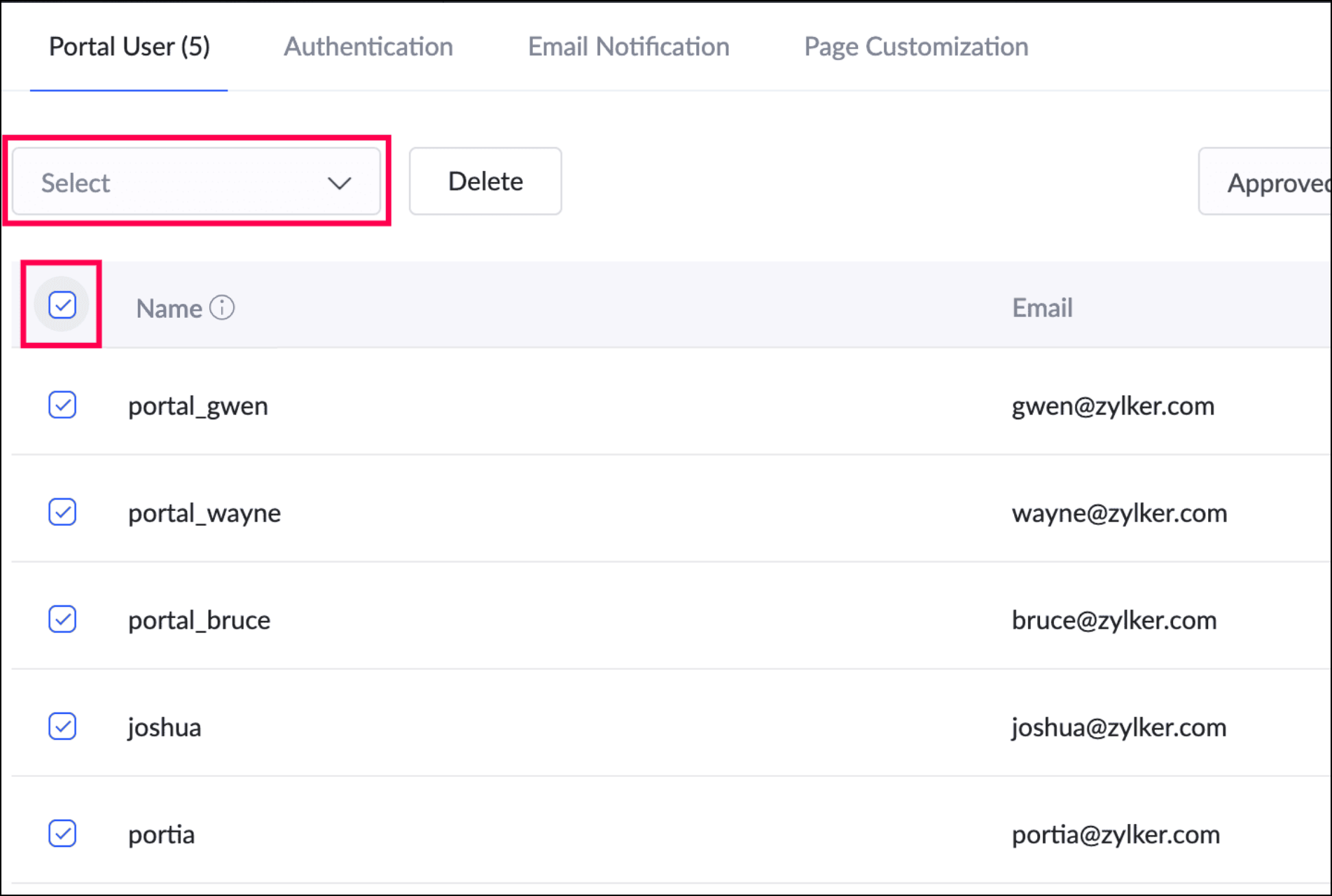1332x896 pixels.
Task: Click the portia user name
Action: click(161, 834)
